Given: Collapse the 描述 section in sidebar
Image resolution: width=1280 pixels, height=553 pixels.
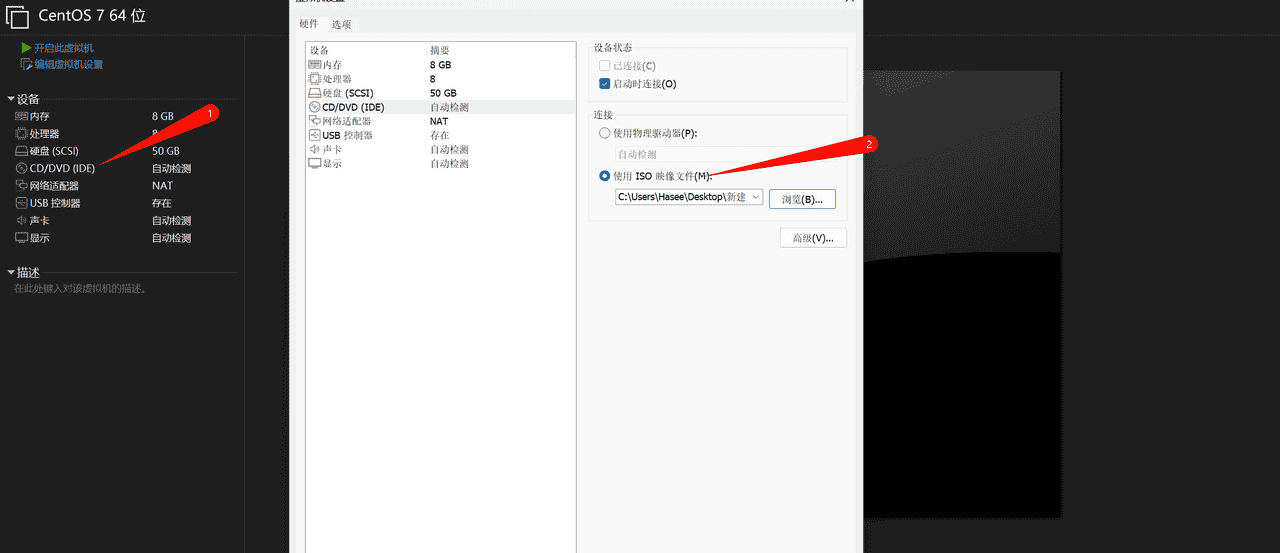Looking at the screenshot, I should click(11, 272).
